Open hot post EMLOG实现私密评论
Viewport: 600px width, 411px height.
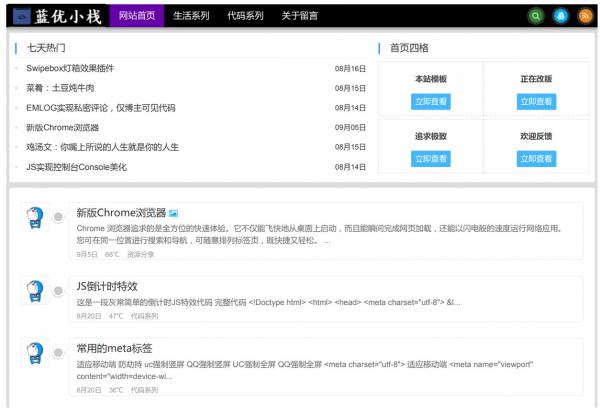pos(100,108)
